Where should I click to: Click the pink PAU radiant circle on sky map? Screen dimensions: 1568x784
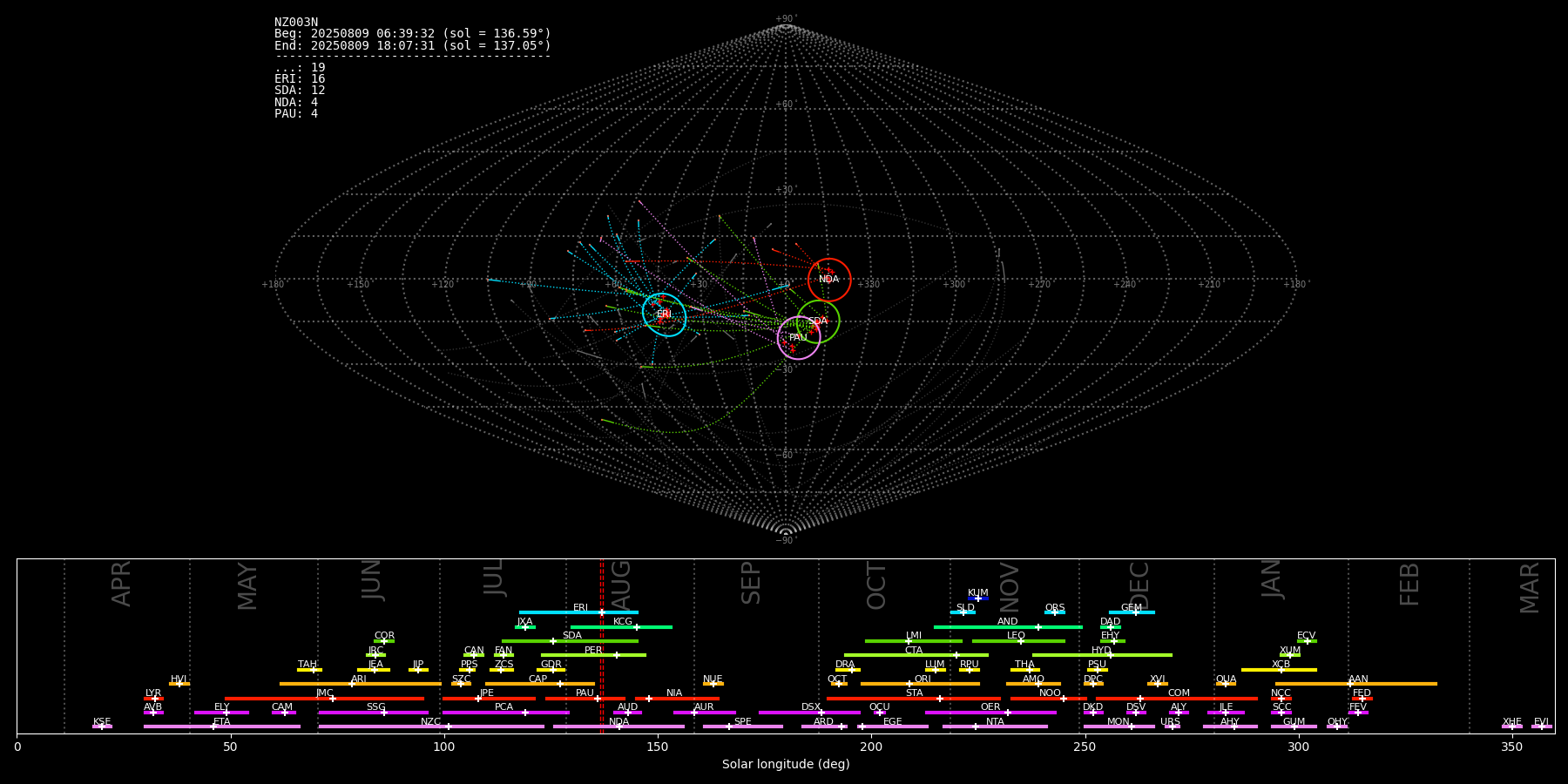799,337
